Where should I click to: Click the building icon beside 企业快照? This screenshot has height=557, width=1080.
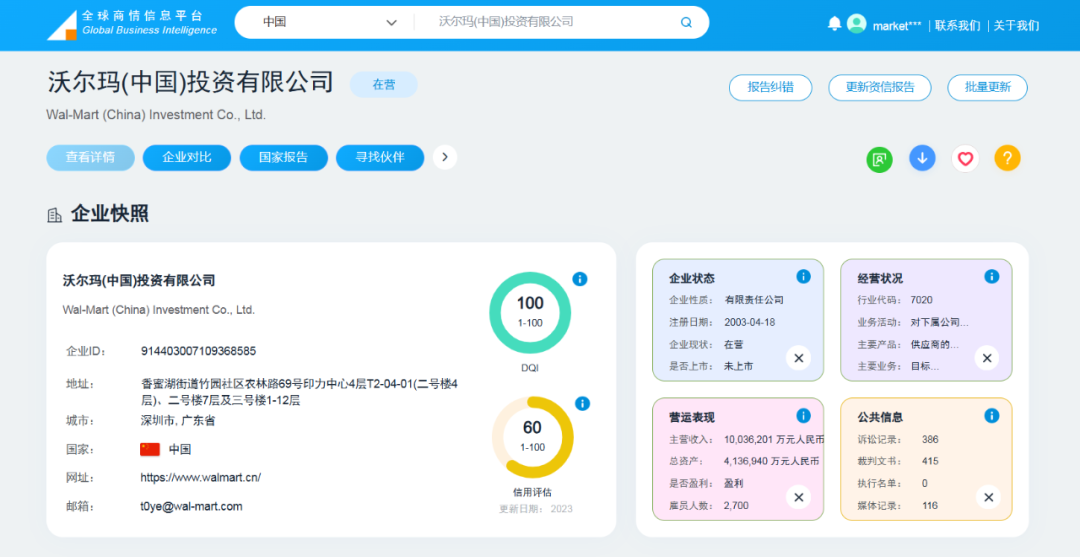[x=54, y=216]
